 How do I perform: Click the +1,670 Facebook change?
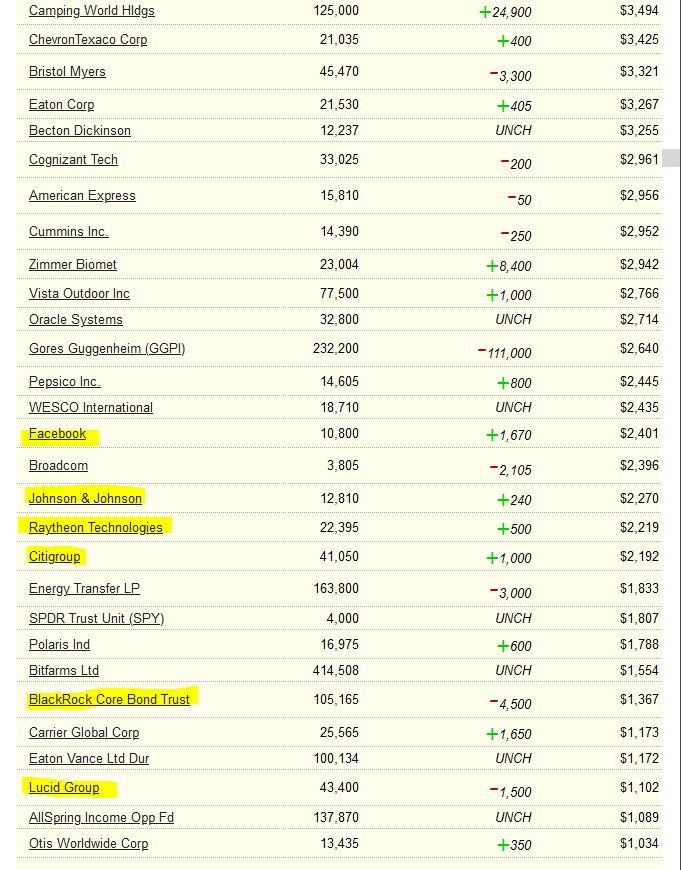(x=509, y=436)
